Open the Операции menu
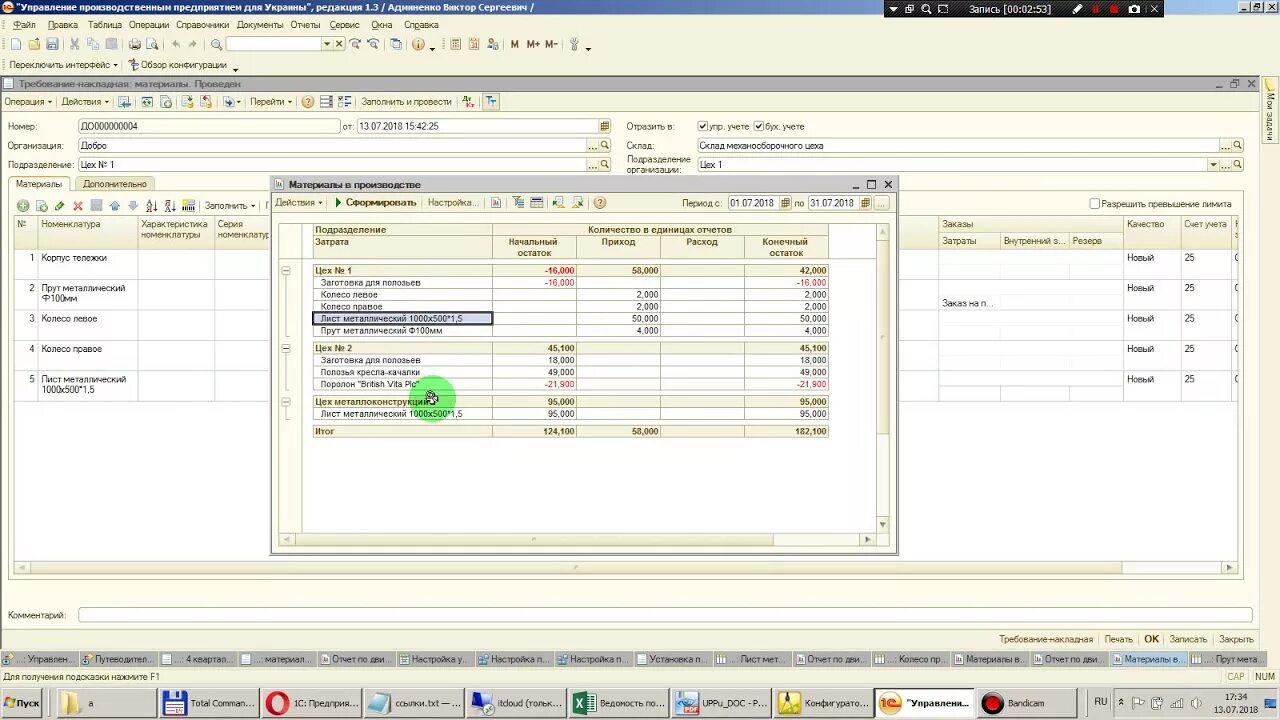 (149, 24)
